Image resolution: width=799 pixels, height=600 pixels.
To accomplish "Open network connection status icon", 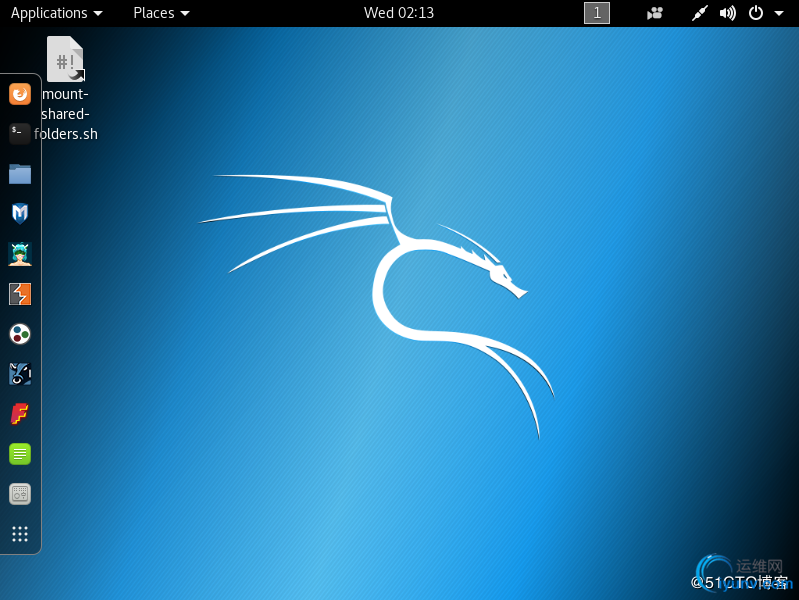I will click(x=700, y=13).
